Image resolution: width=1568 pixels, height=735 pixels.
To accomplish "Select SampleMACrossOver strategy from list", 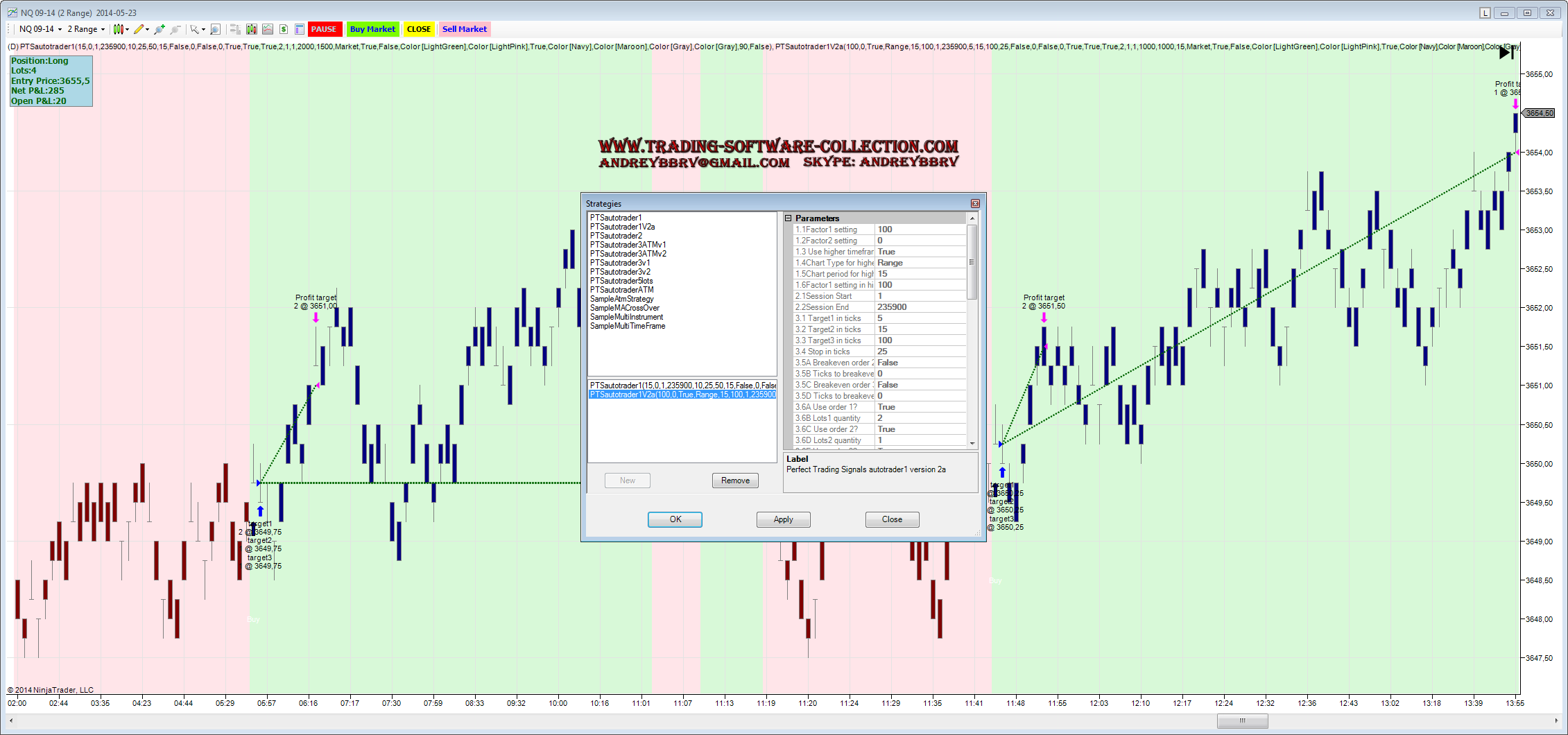I will pos(624,308).
